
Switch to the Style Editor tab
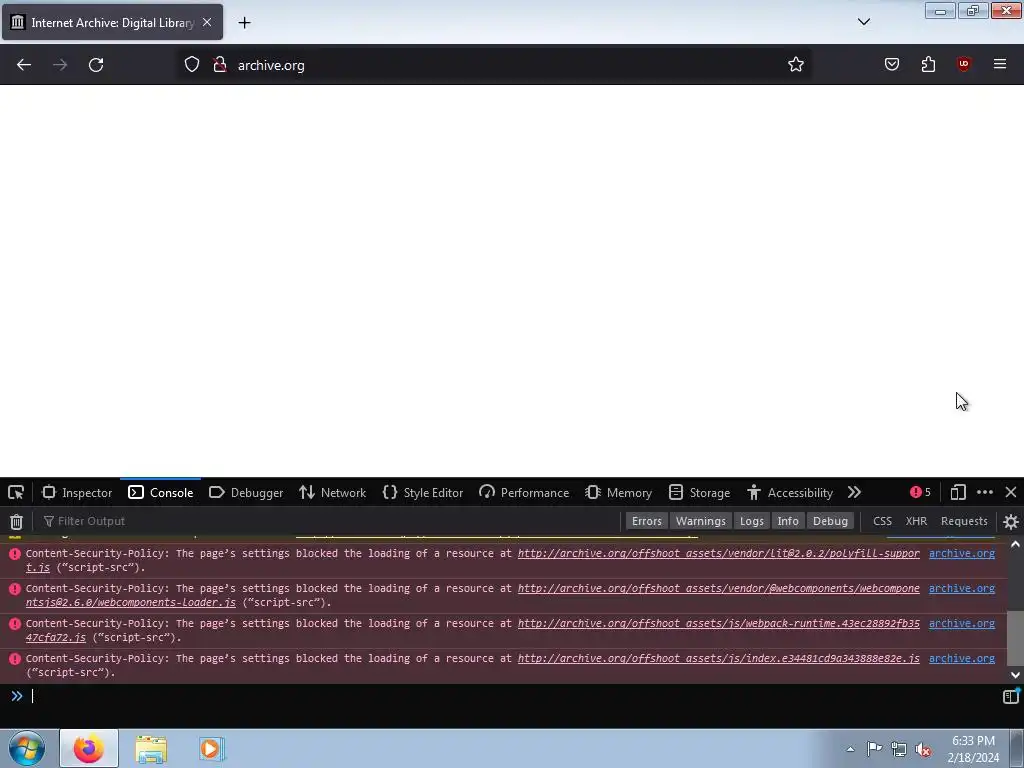(x=423, y=492)
